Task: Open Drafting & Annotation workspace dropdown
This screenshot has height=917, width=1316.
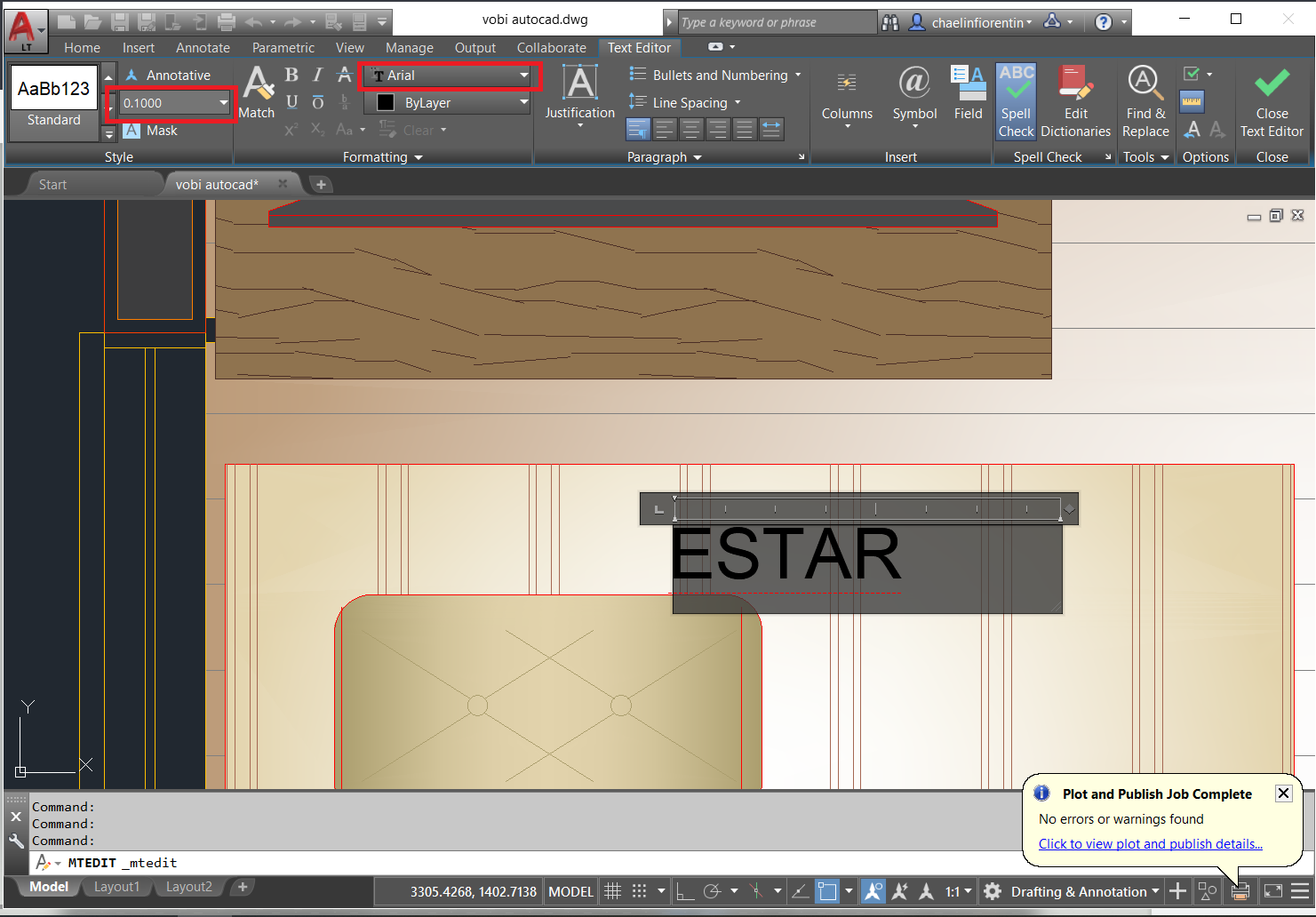Action: click(x=1085, y=891)
